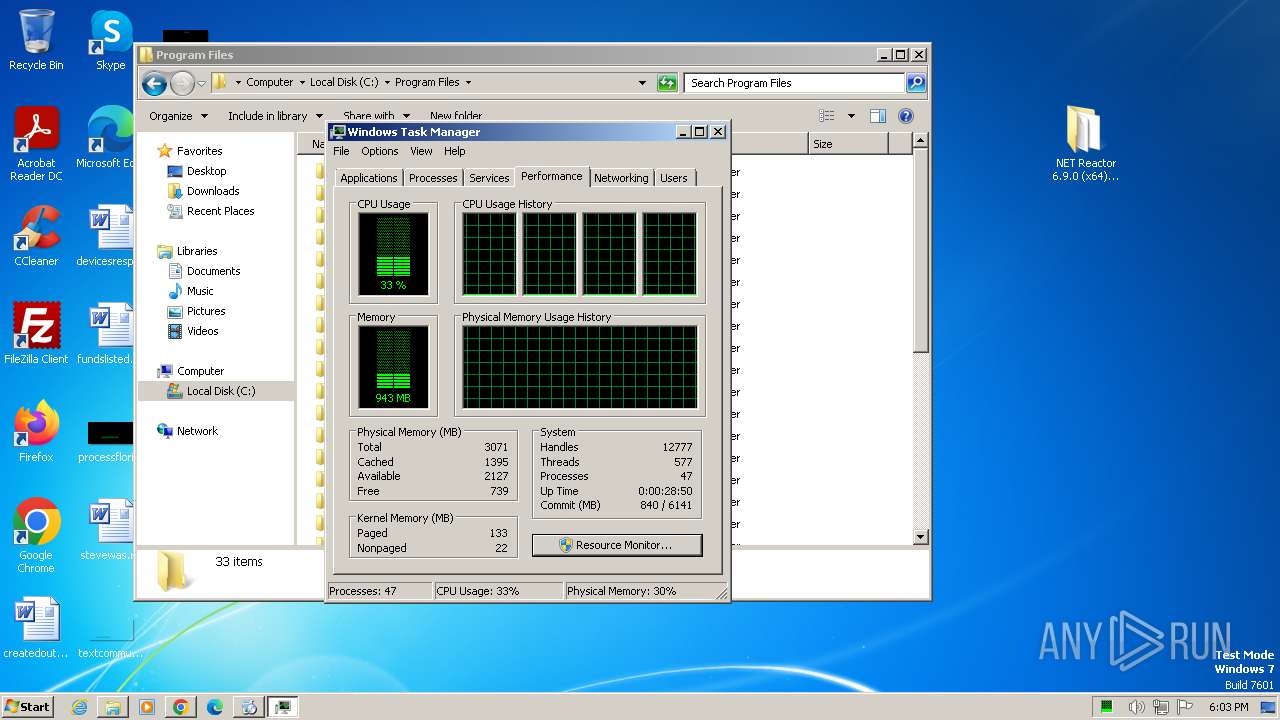
Task: Click the Explorer vertical scrollbar down arrow
Action: click(x=921, y=537)
